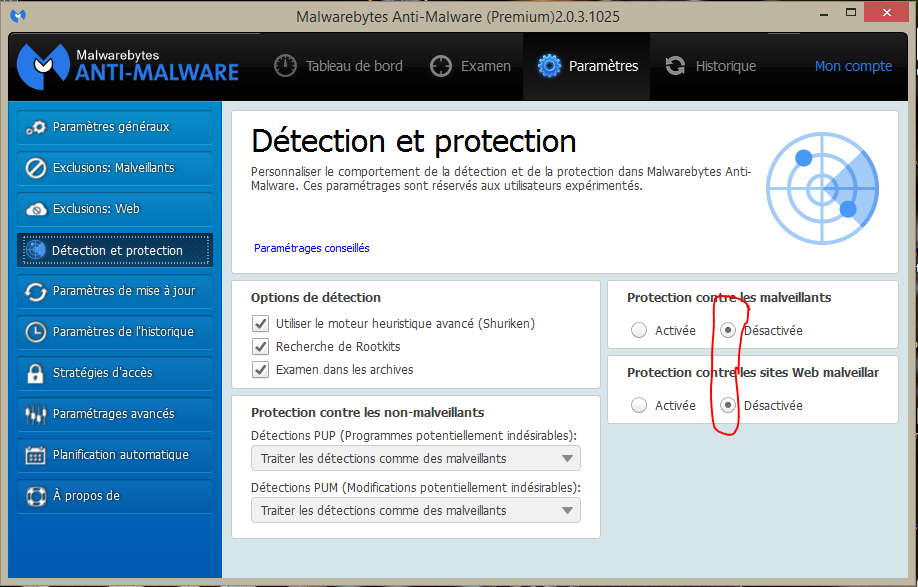The height and width of the screenshot is (587, 918).
Task: Click the Paramétrages conseillés link
Action: (311, 248)
